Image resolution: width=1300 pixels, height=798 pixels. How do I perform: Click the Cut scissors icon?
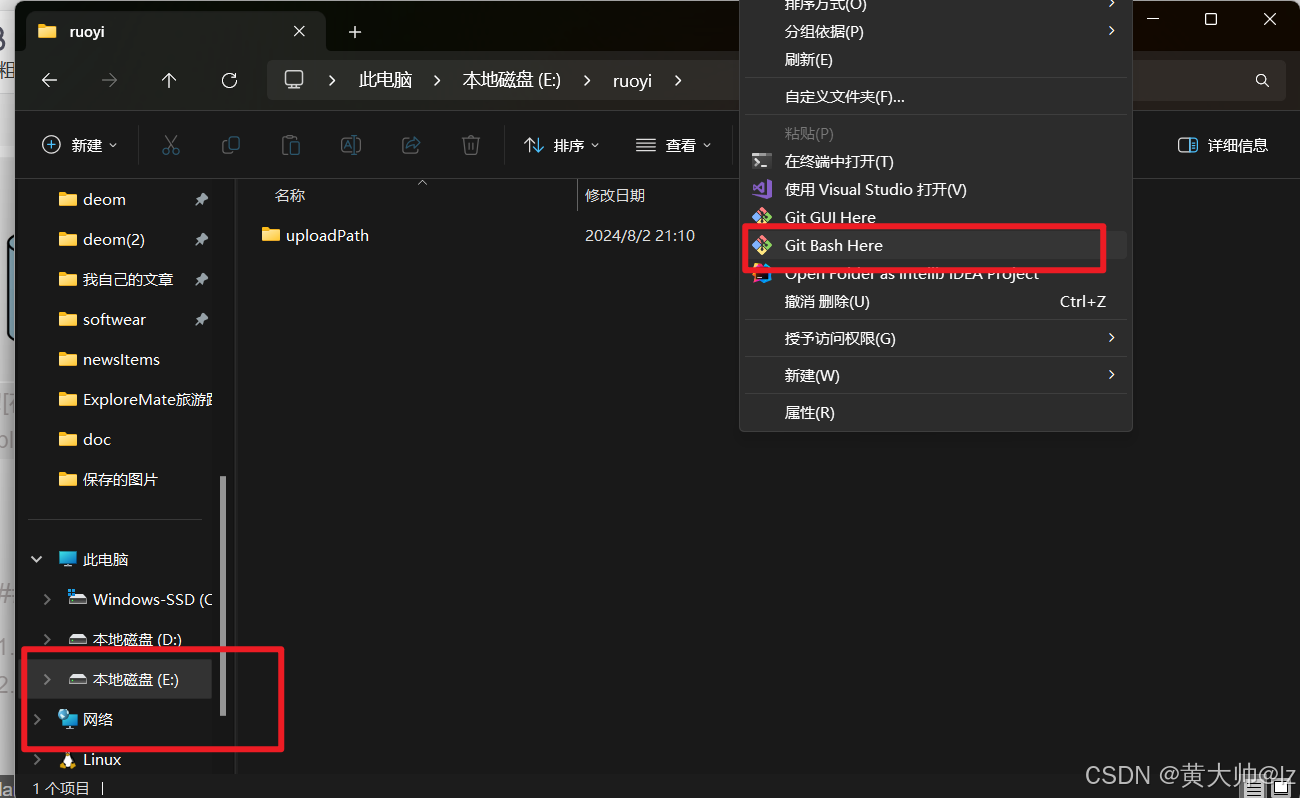[171, 145]
